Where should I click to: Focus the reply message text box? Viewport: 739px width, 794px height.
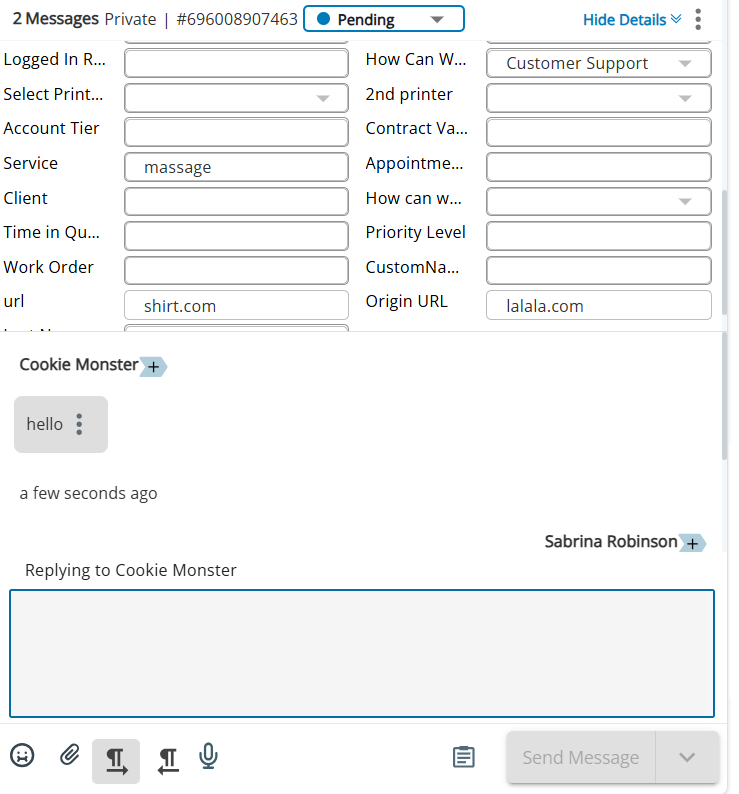point(362,654)
